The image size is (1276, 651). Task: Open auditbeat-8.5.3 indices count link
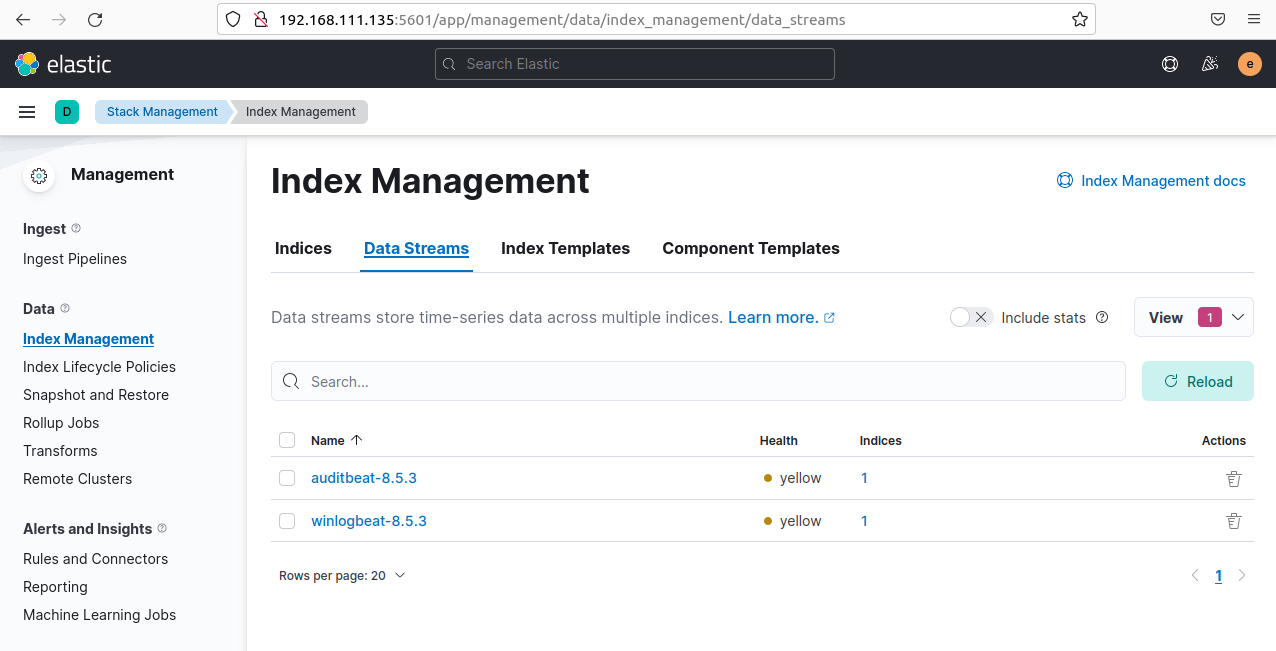point(864,478)
